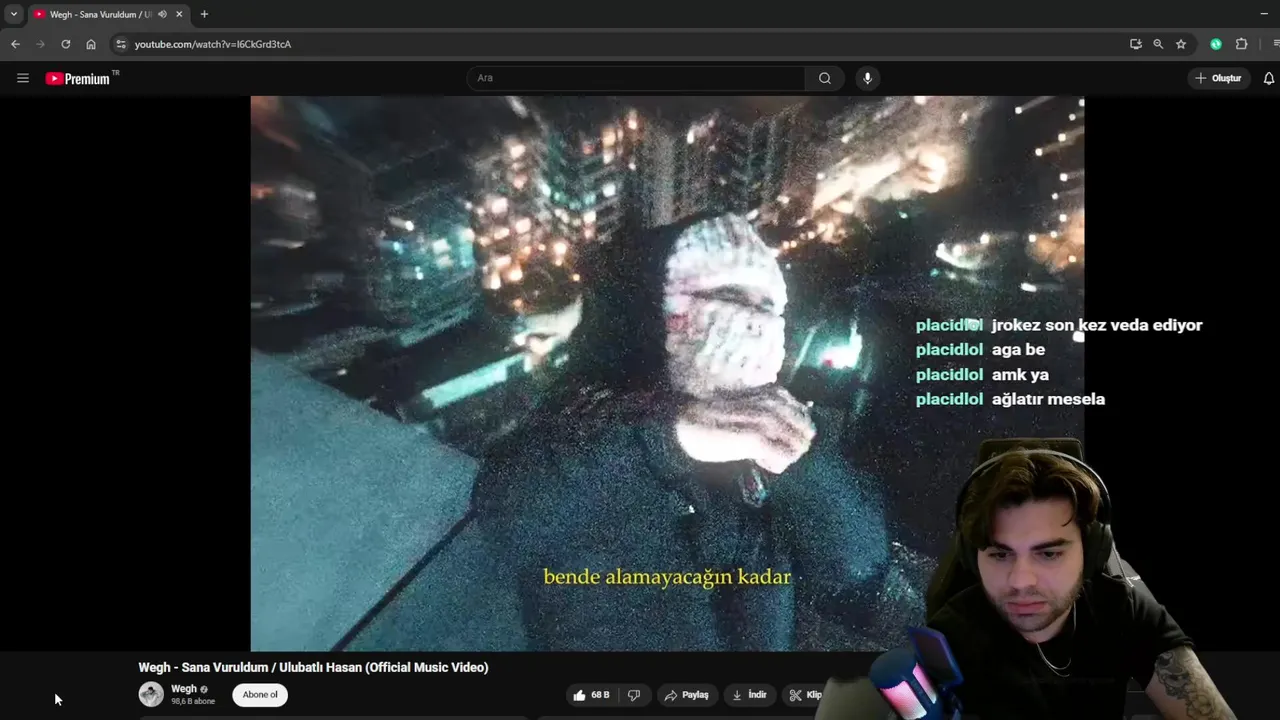
Task: Open the green extension icon
Action: coord(1216,44)
